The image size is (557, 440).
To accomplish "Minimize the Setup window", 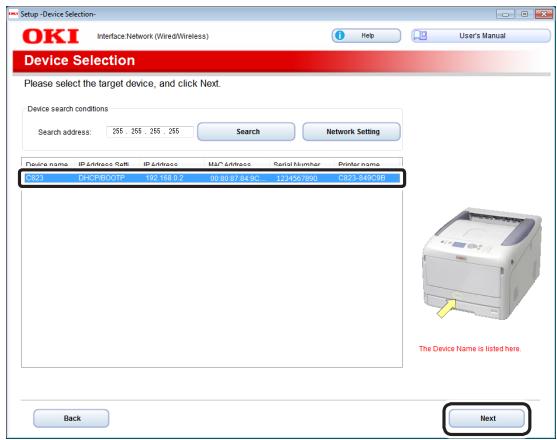I will [505, 14].
